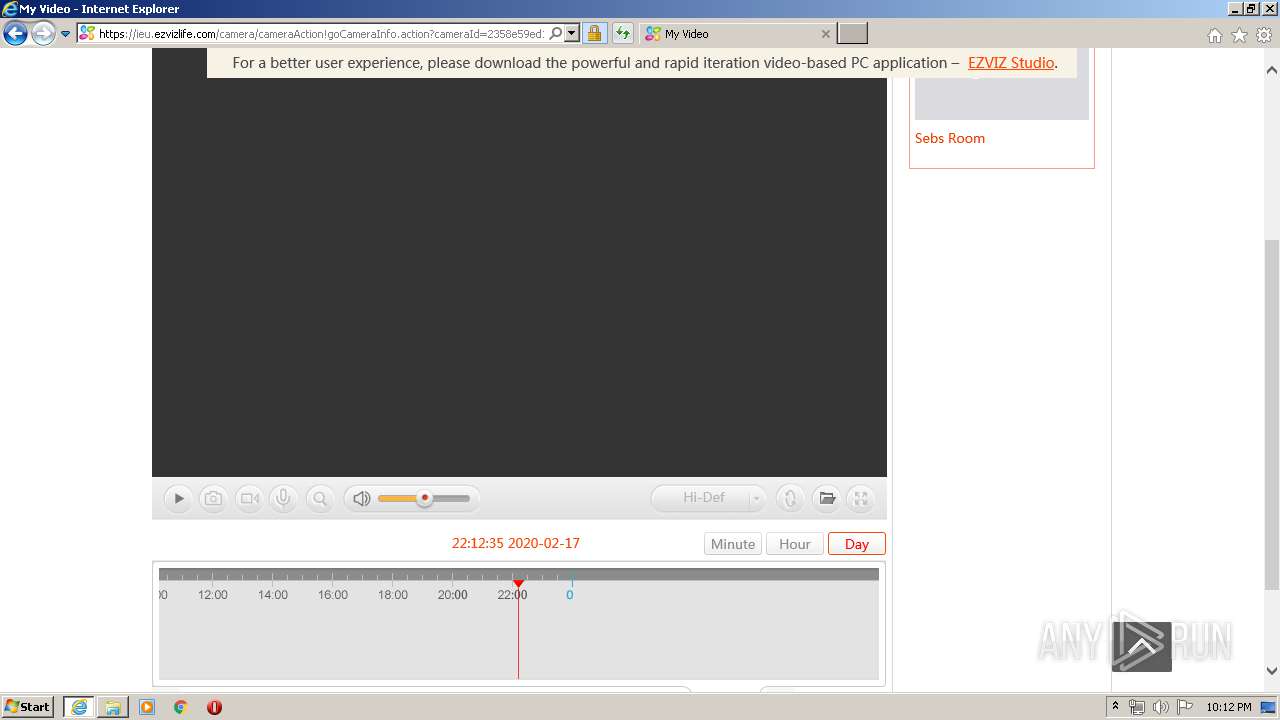Click the system tray volume icon
This screenshot has height=720, width=1280.
(1160, 707)
